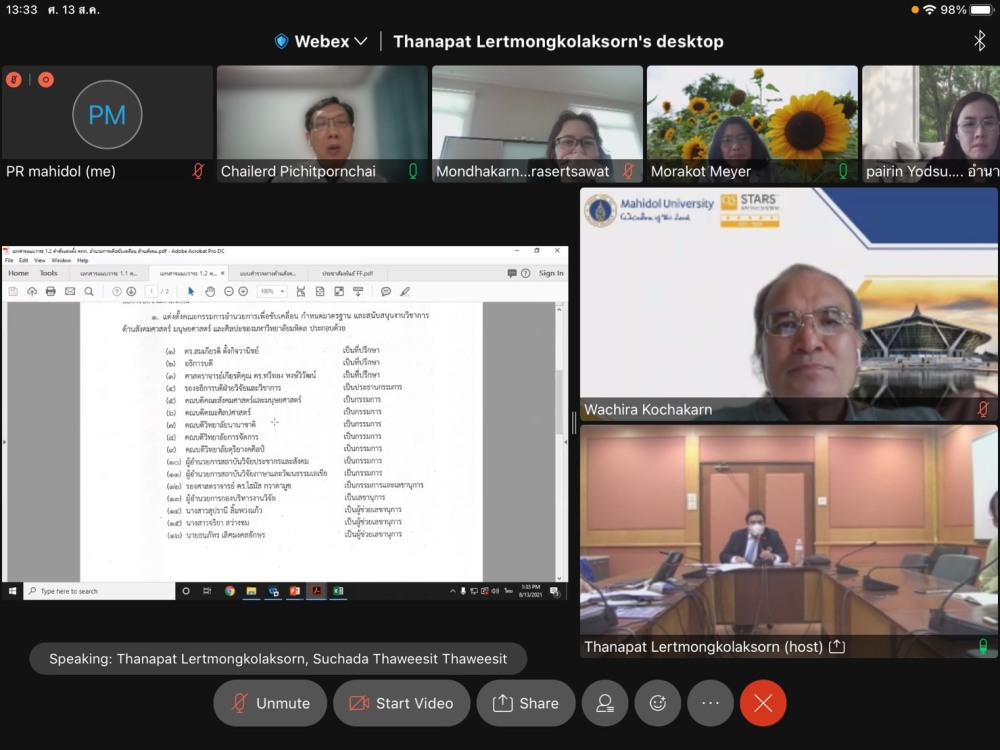Click the red leave meeting button
The width and height of the screenshot is (1000, 750).
[x=763, y=703]
